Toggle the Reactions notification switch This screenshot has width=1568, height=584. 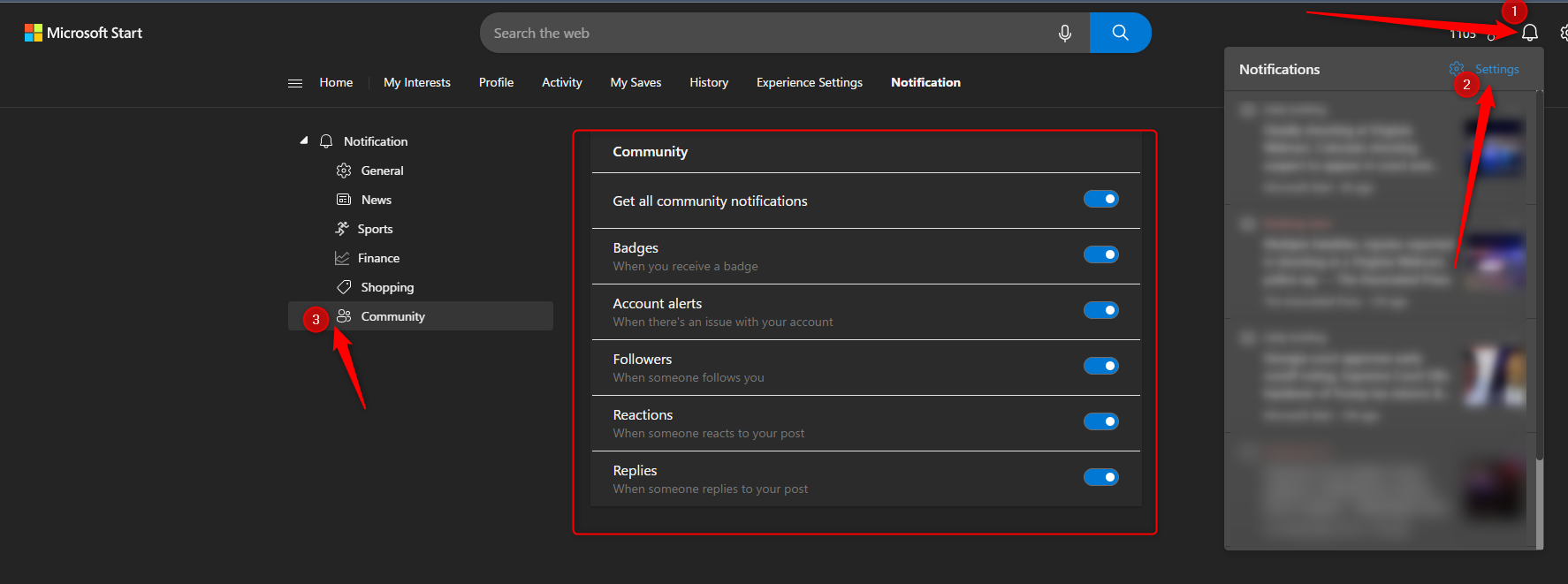click(1101, 421)
